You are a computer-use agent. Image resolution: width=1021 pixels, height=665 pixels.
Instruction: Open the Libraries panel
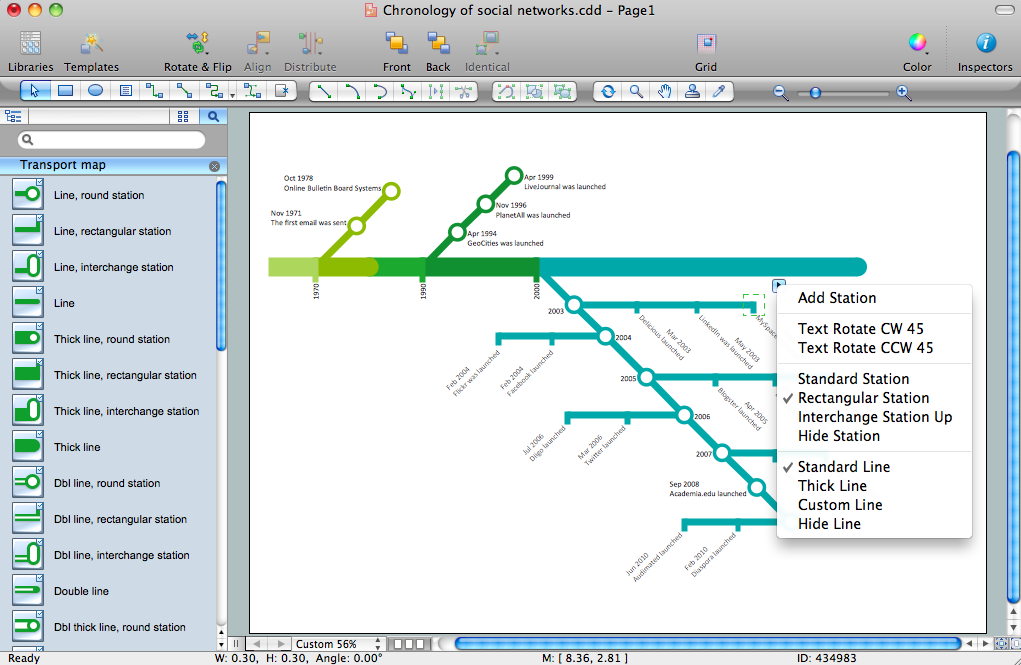pyautogui.click(x=31, y=51)
